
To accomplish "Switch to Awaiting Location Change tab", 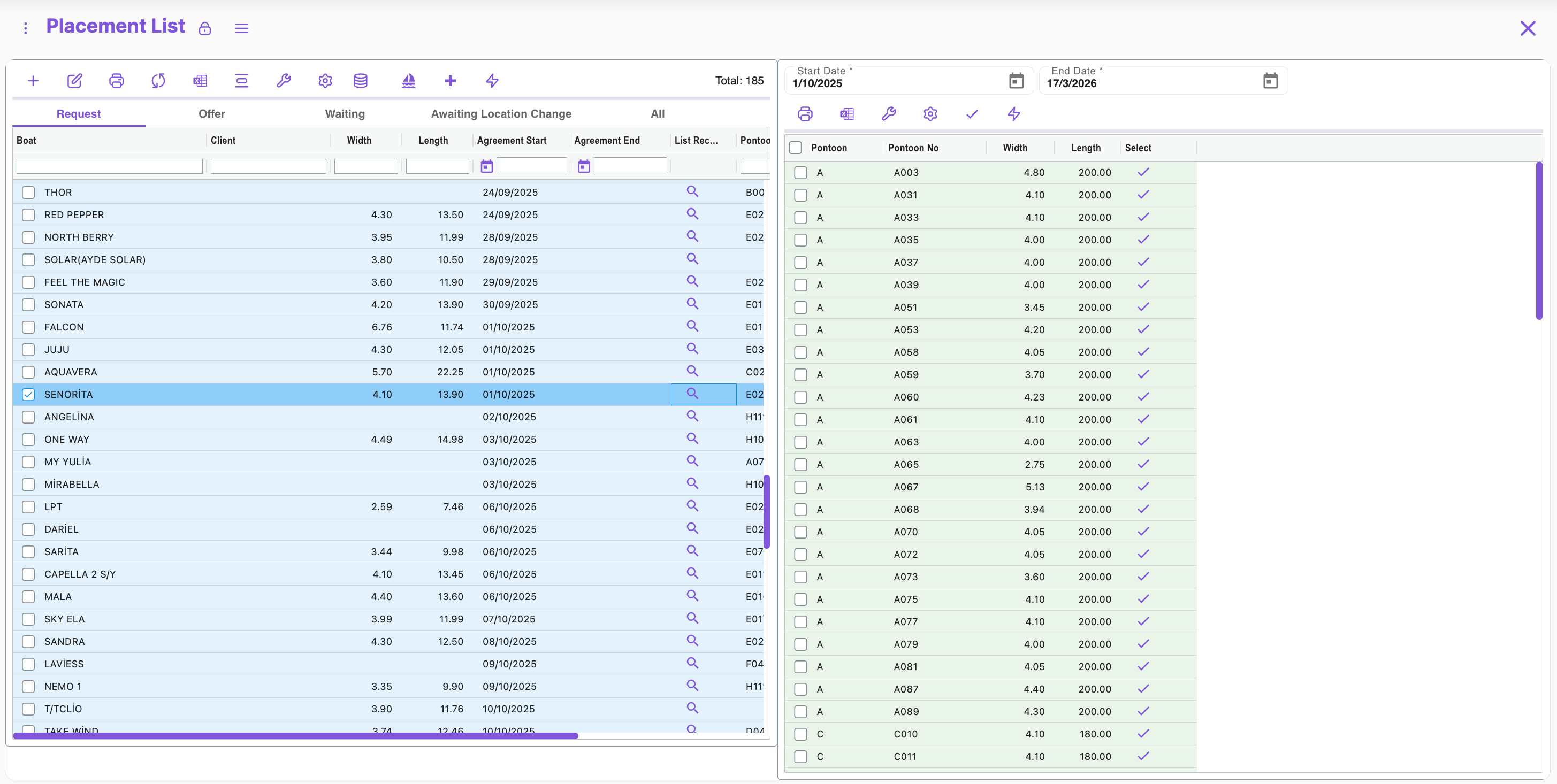I will [500, 113].
